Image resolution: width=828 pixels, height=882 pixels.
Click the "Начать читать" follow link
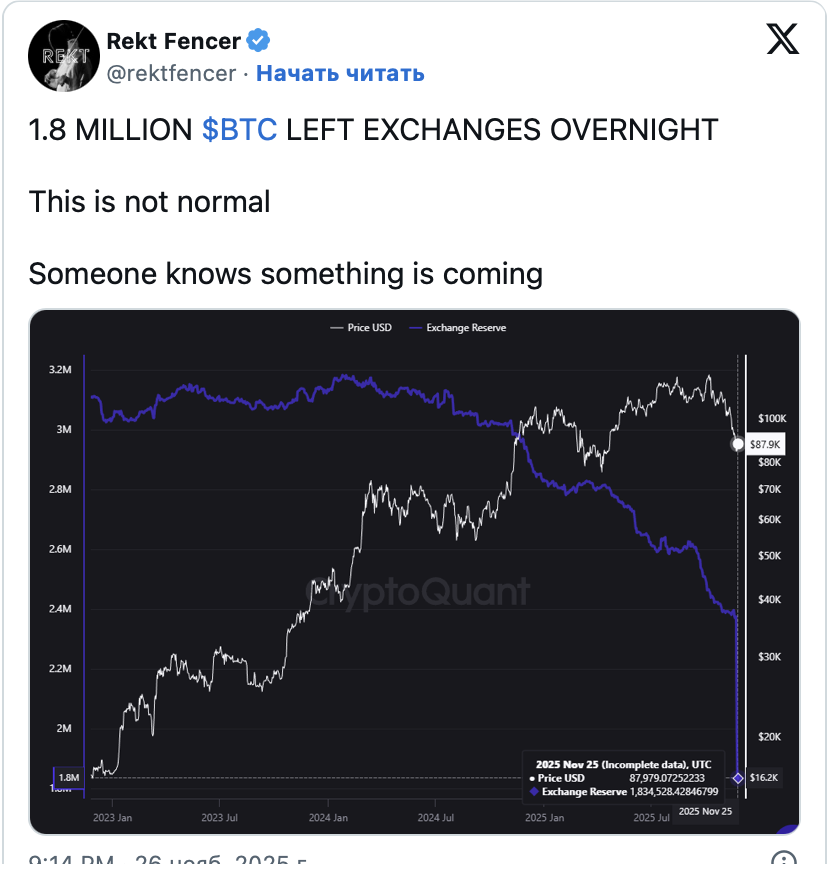[x=340, y=73]
